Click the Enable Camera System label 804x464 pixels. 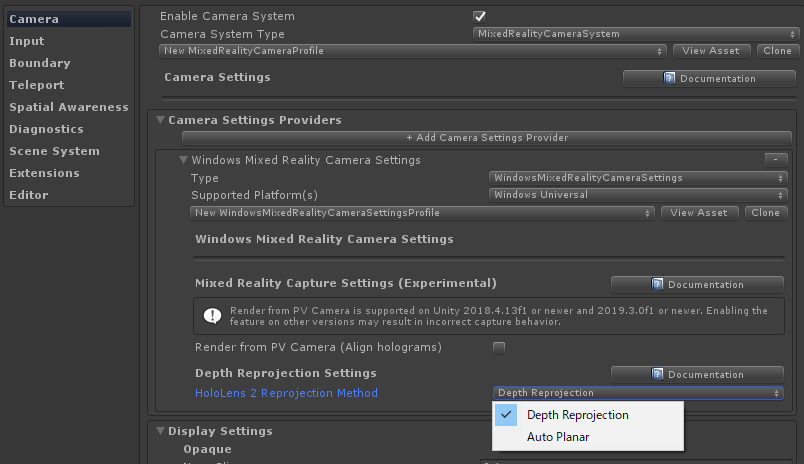click(228, 16)
